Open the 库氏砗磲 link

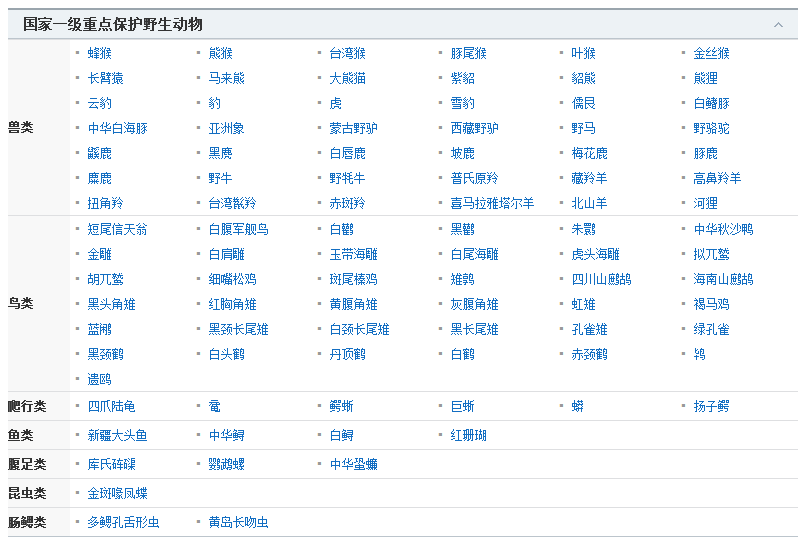[112, 464]
